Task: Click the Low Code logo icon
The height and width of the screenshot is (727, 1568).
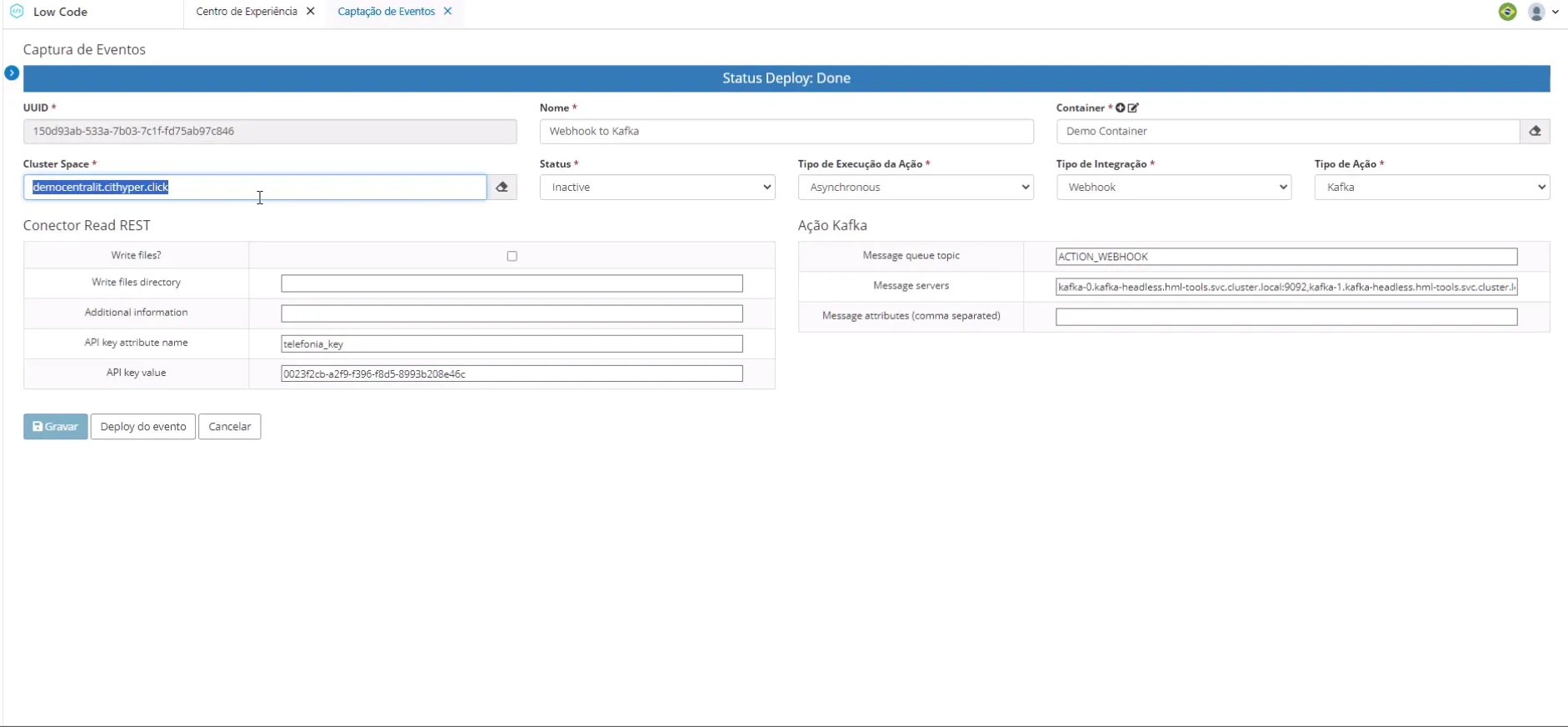Action: [x=17, y=12]
